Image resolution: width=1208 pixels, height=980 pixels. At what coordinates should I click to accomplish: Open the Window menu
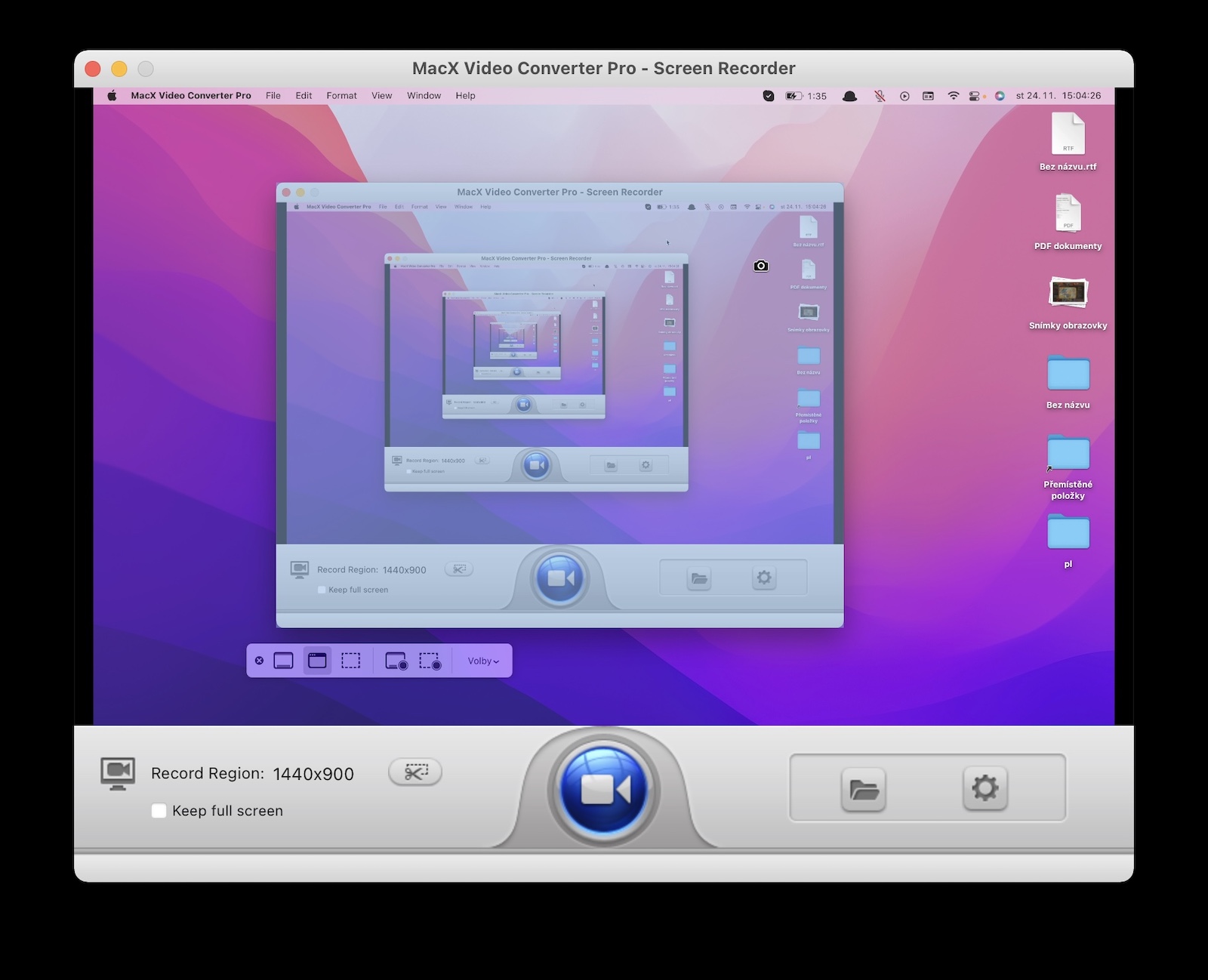(424, 96)
